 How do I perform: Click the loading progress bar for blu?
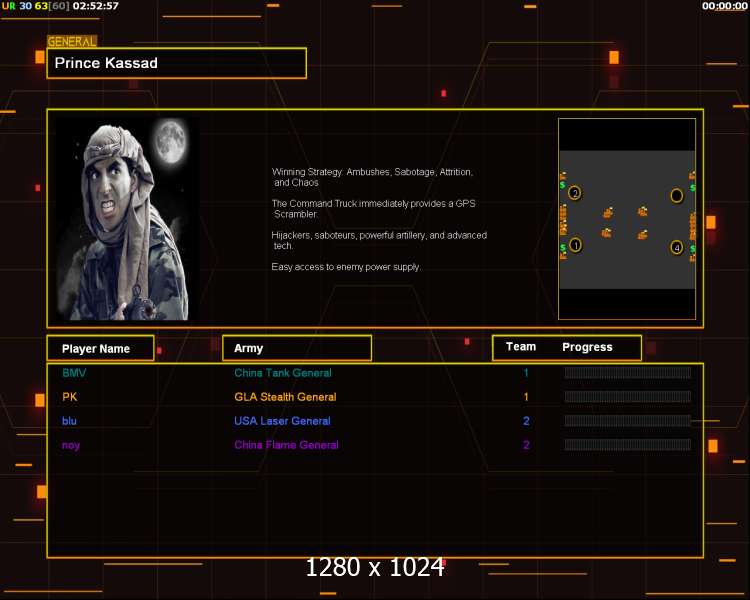click(628, 421)
